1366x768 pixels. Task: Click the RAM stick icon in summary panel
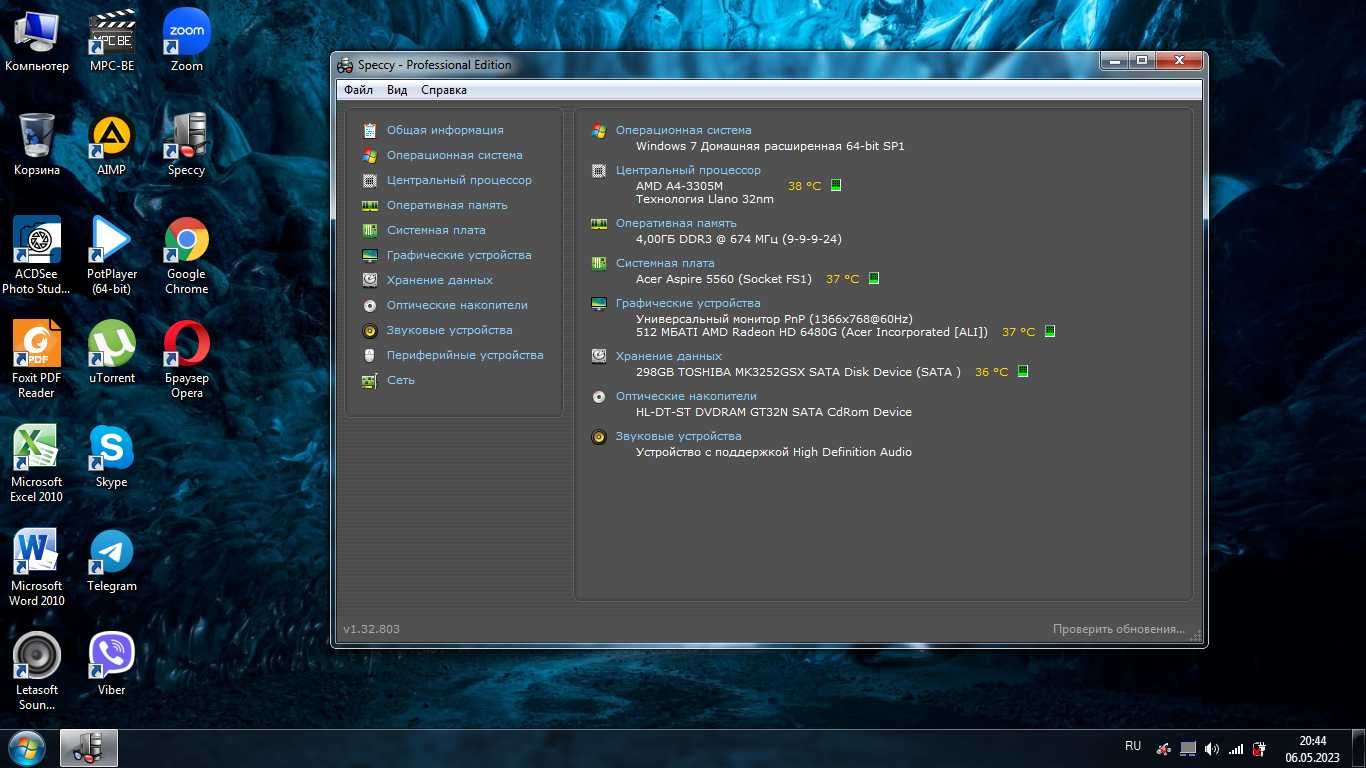click(599, 224)
